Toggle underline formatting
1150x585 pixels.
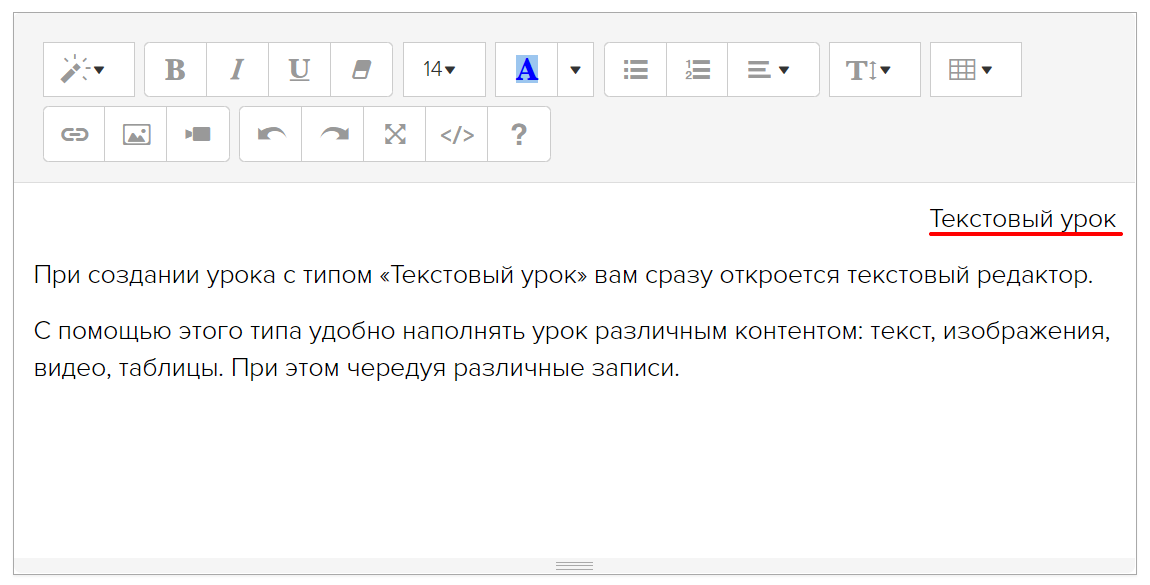point(299,70)
